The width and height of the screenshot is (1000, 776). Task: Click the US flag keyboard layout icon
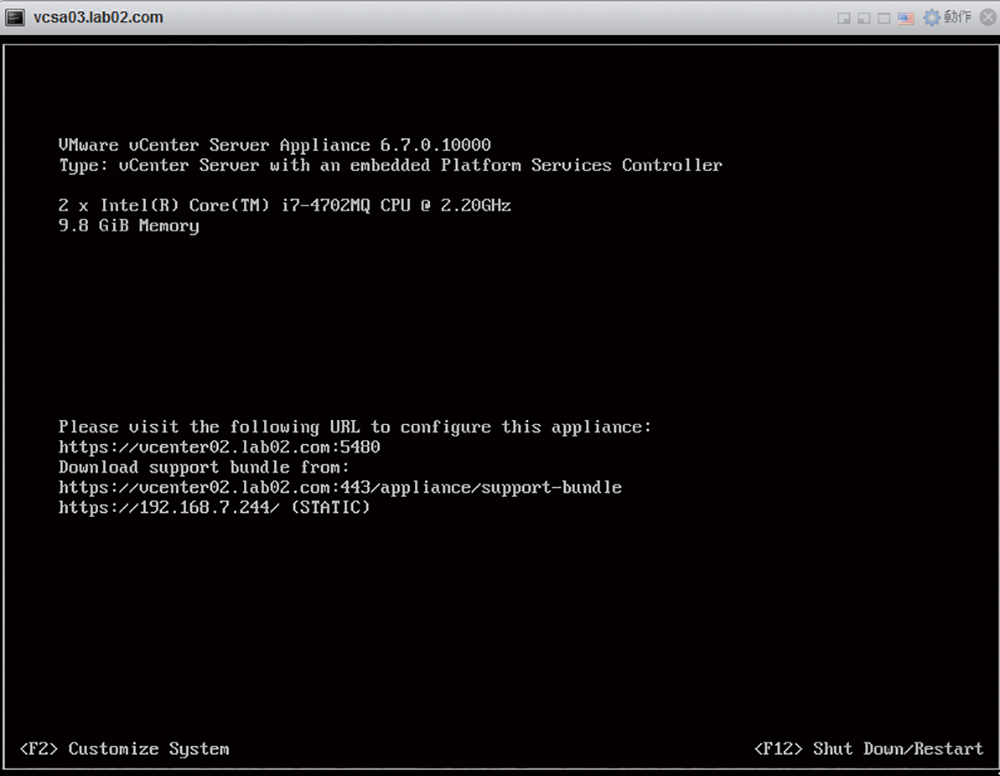906,18
